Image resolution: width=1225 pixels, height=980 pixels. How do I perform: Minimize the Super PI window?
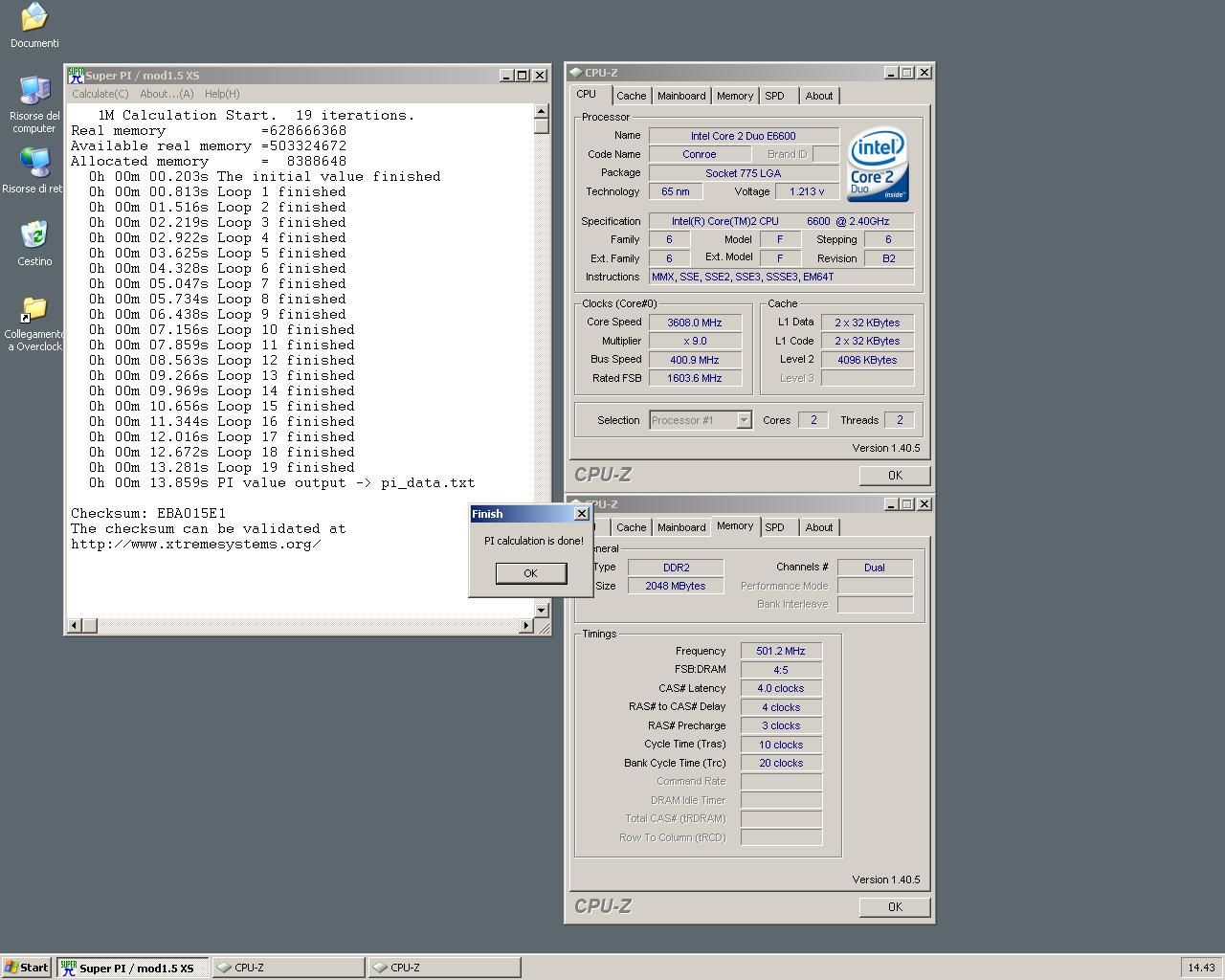point(506,75)
